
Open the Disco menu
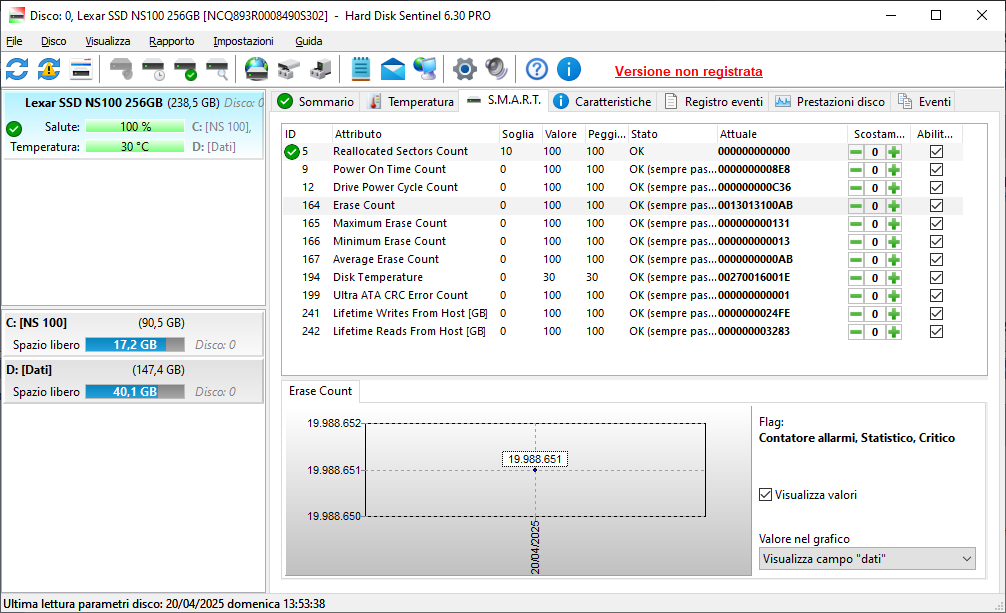pyautogui.click(x=53, y=41)
